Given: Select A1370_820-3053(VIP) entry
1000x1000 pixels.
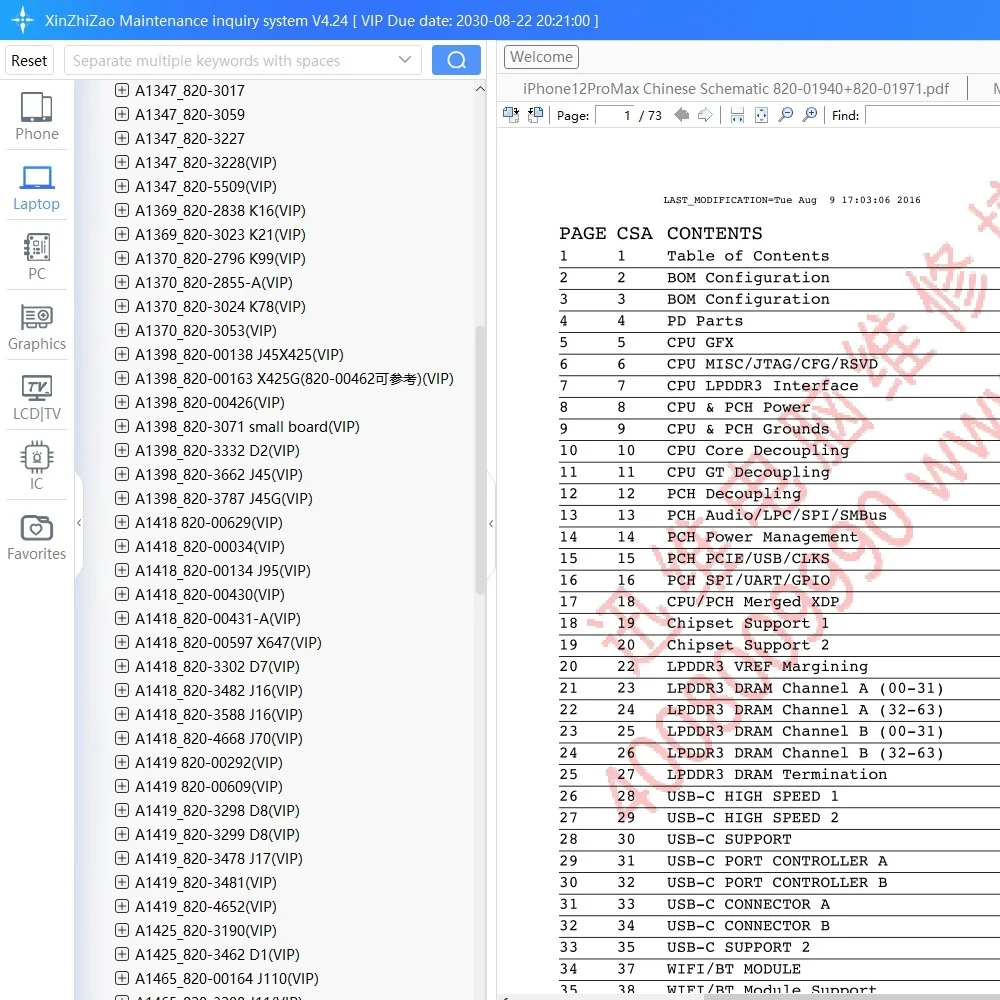Looking at the screenshot, I should (205, 331).
